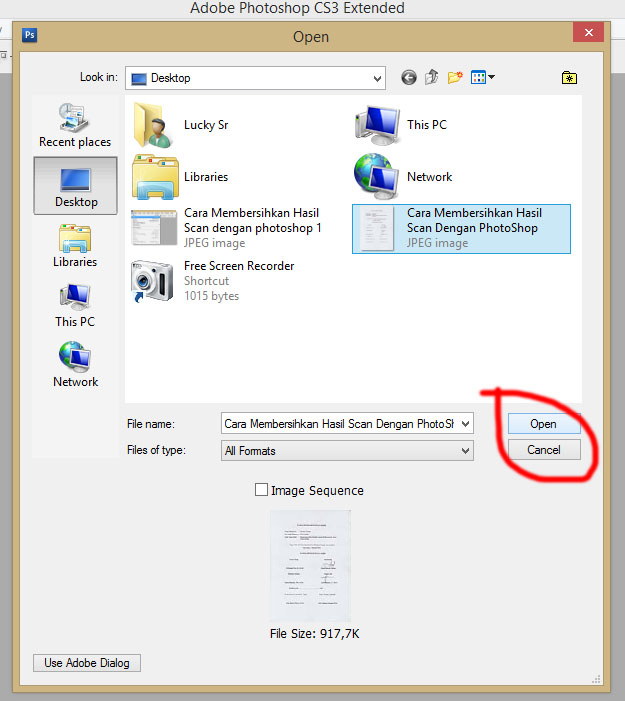625x701 pixels.
Task: Select Libraries in the places sidebar
Action: [75, 246]
